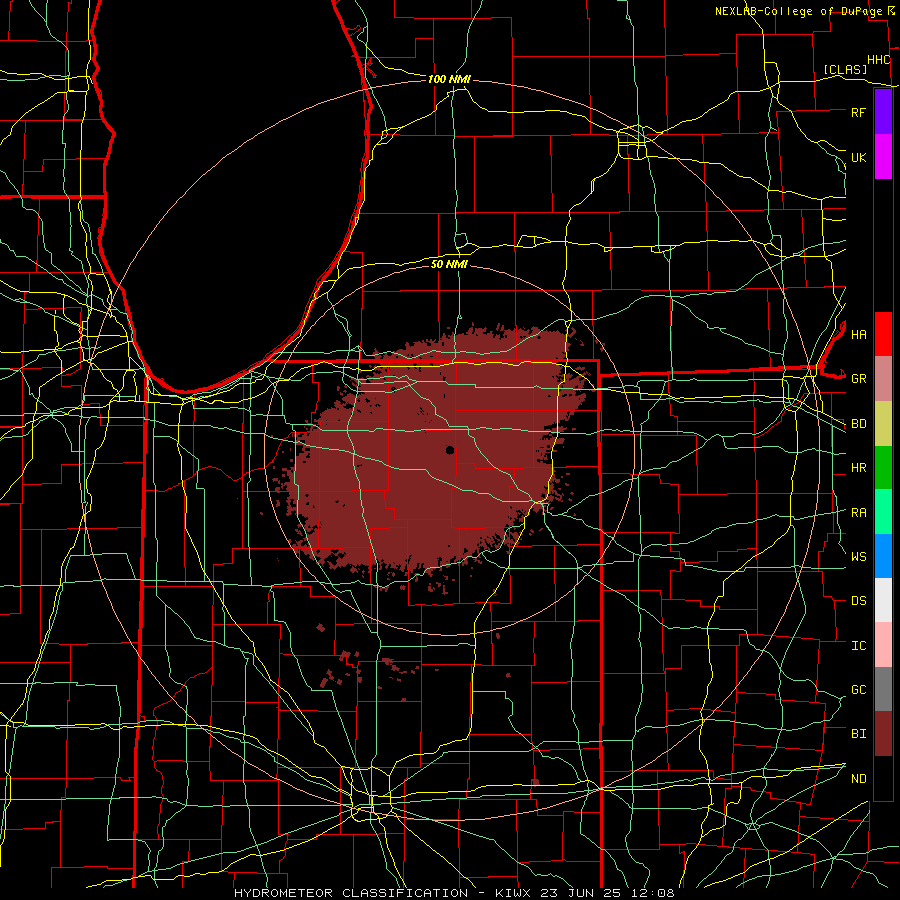Image resolution: width=900 pixels, height=900 pixels.
Task: Click the 'GC' legend label
Action: point(858,690)
